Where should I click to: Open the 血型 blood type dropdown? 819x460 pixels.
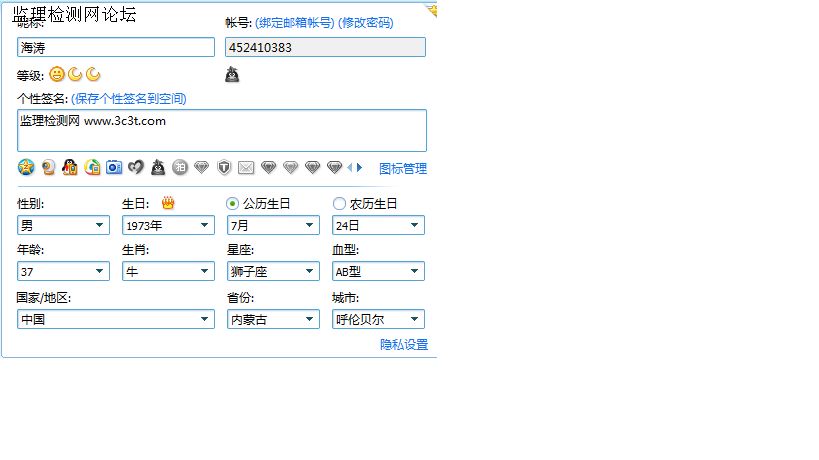click(x=378, y=271)
